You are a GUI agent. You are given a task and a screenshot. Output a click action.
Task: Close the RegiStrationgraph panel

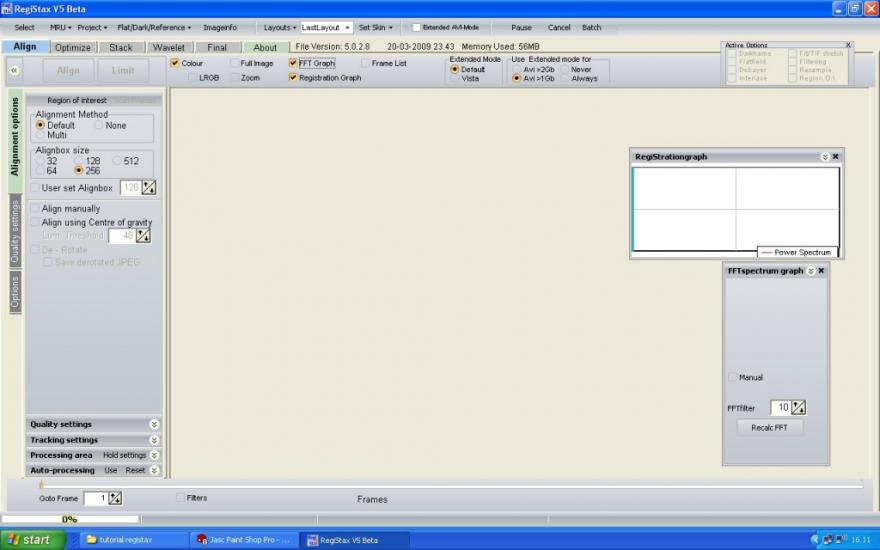pos(835,157)
